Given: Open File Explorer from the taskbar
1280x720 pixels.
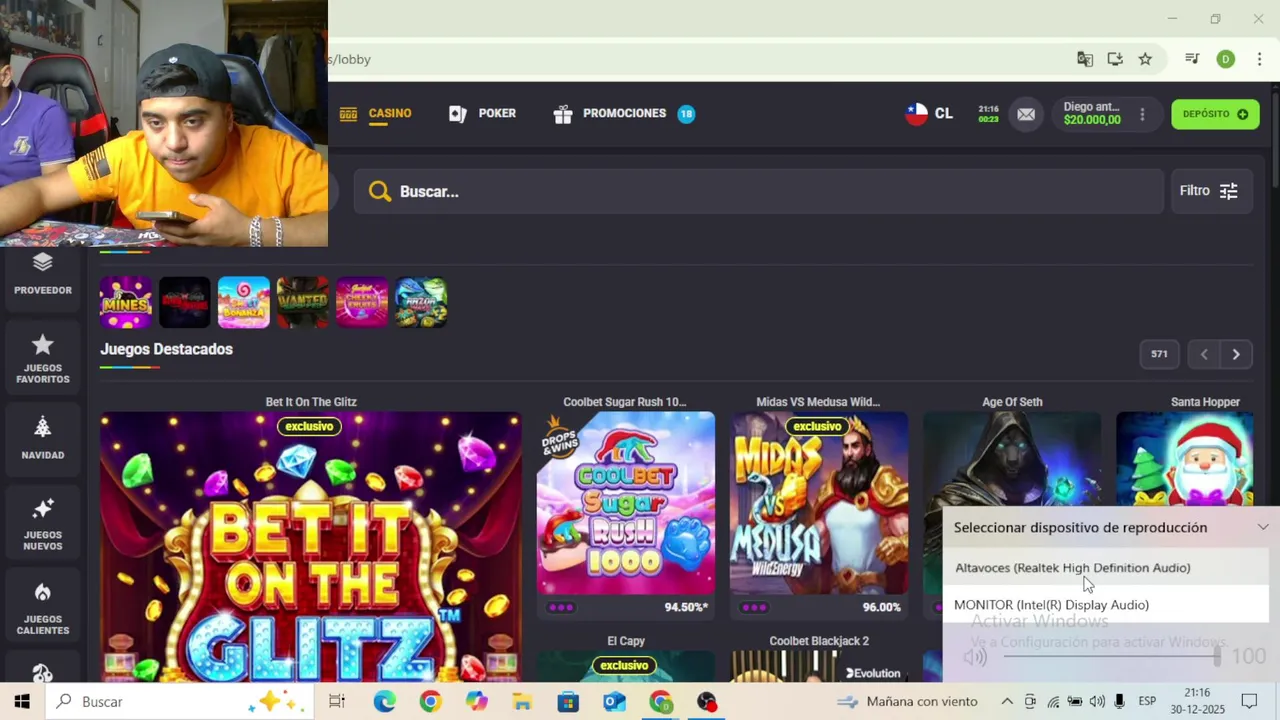Looking at the screenshot, I should coord(522,702).
